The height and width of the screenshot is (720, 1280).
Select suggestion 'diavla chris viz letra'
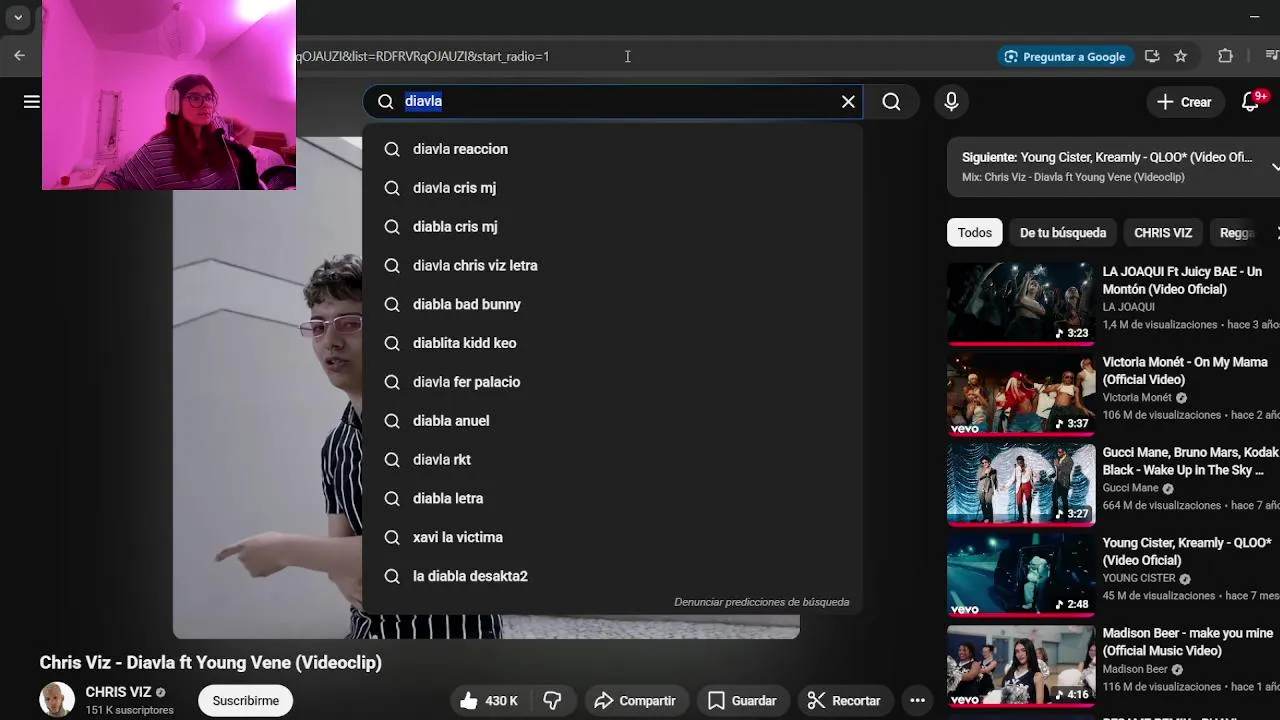(x=612, y=266)
